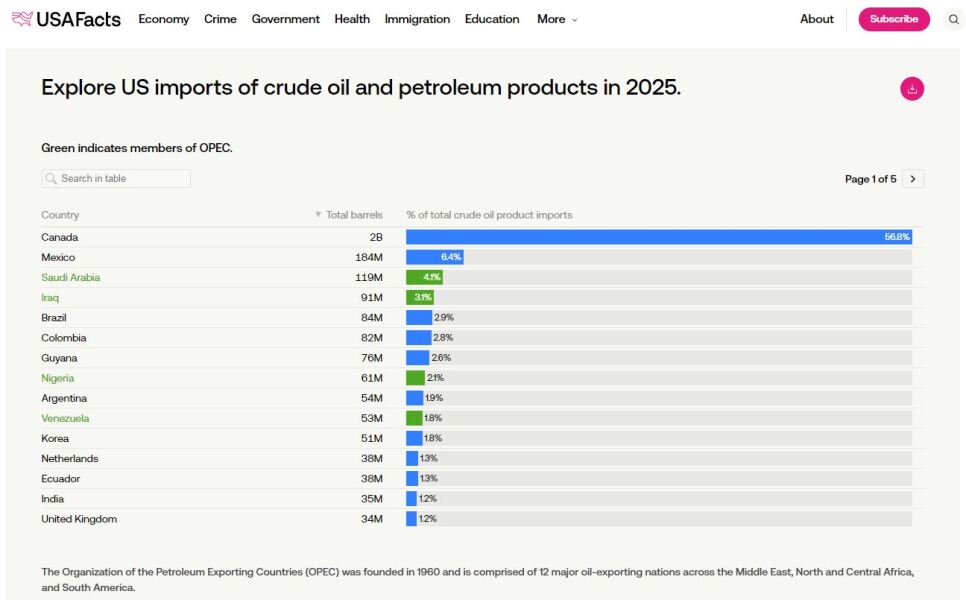
Task: Go to Immigration section
Action: tap(417, 19)
